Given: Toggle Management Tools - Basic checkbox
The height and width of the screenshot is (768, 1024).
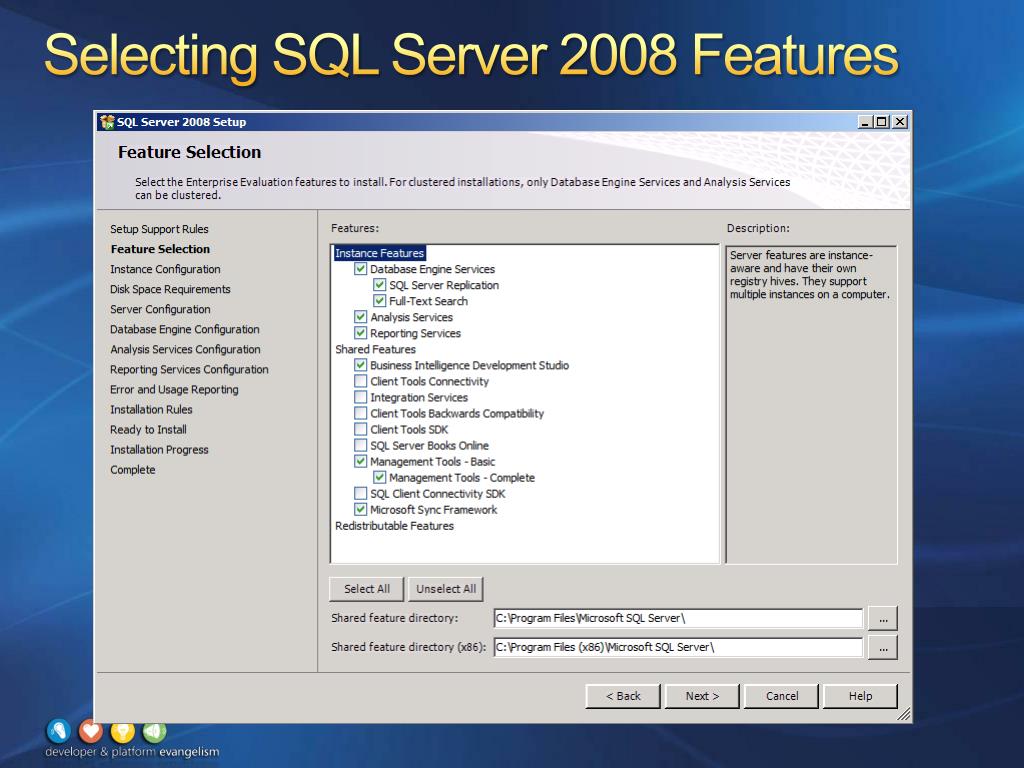Looking at the screenshot, I should [360, 461].
